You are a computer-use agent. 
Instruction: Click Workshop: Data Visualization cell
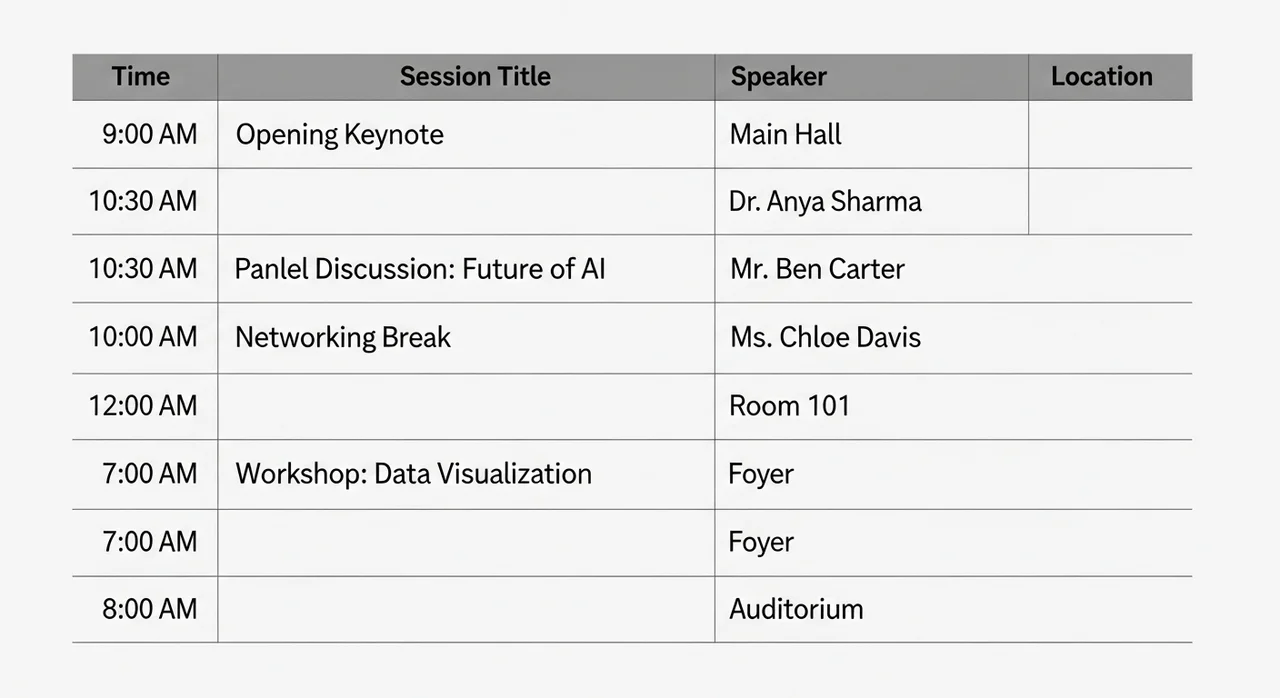pyautogui.click(x=466, y=474)
